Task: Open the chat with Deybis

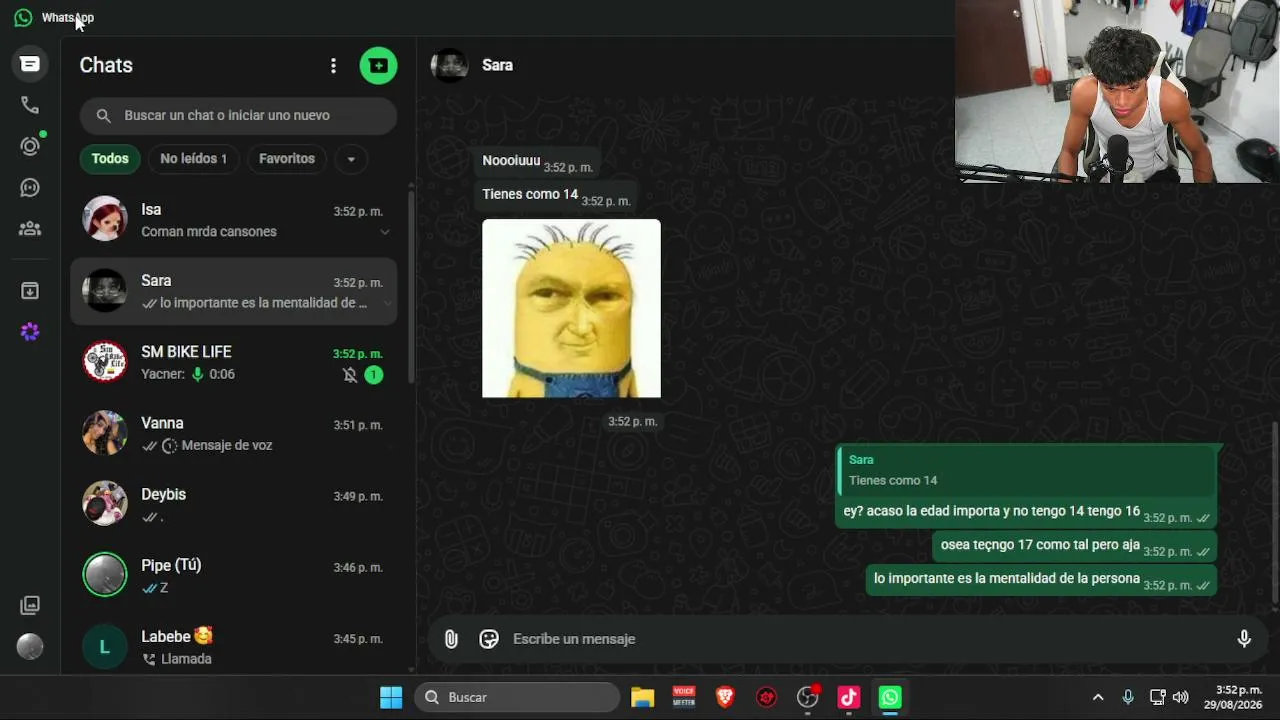Action: 233,504
